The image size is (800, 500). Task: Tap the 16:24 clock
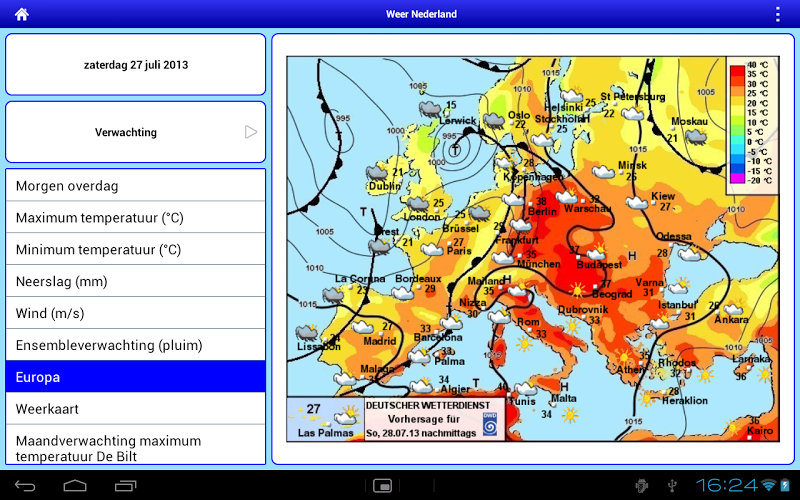(x=727, y=485)
